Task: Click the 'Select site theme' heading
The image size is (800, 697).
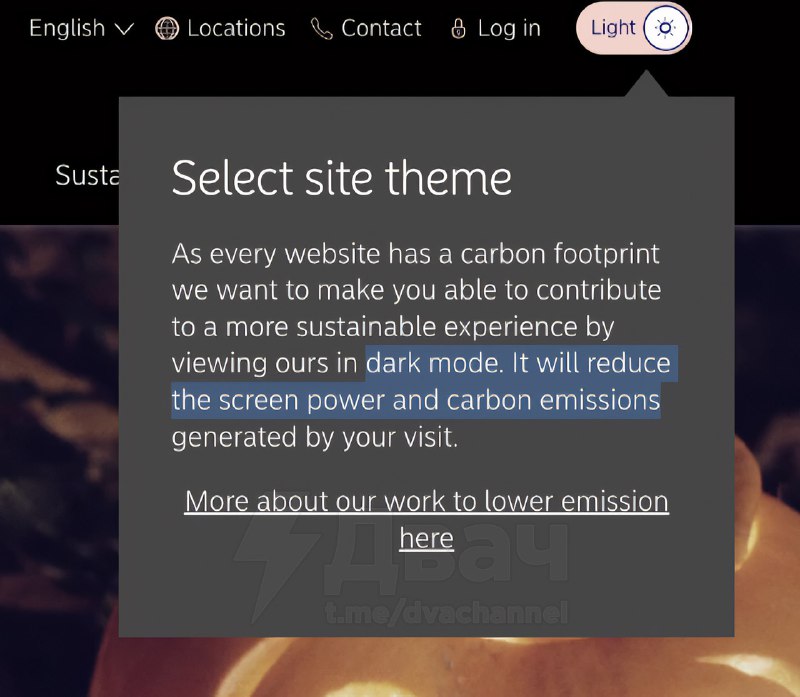Action: click(x=342, y=179)
